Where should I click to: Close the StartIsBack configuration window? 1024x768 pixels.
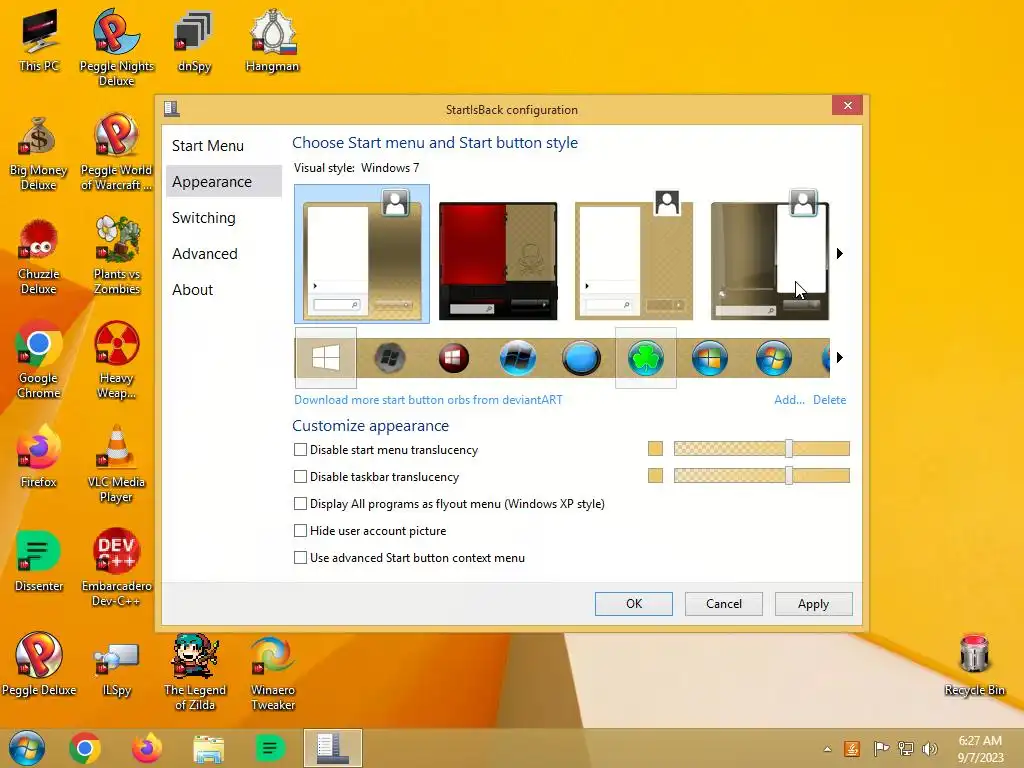coord(848,105)
